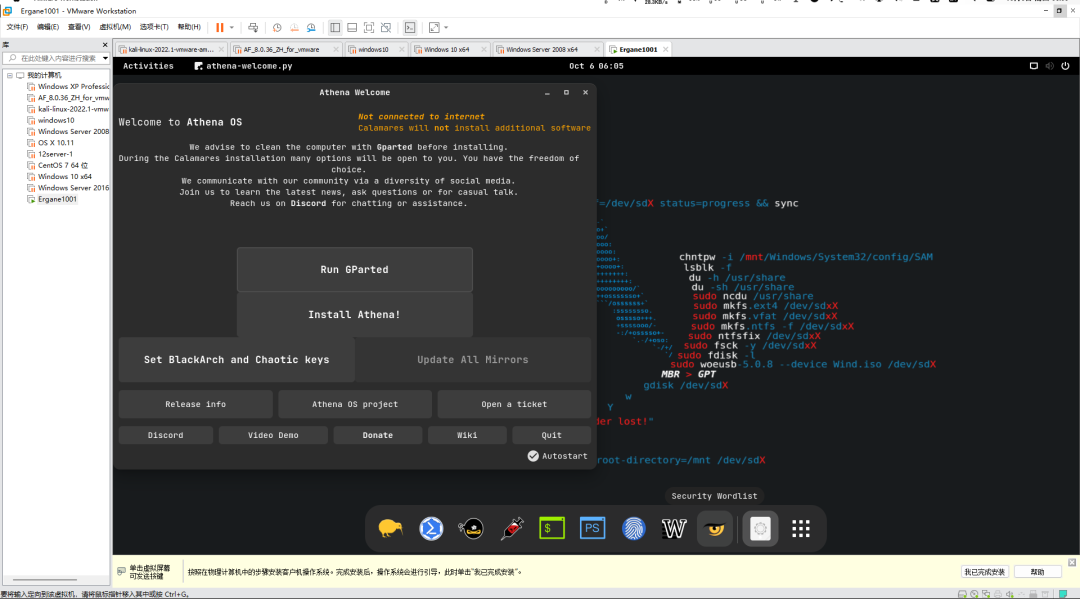Click the Quit button in Athena Welcome
This screenshot has width=1080, height=599.
click(x=551, y=435)
